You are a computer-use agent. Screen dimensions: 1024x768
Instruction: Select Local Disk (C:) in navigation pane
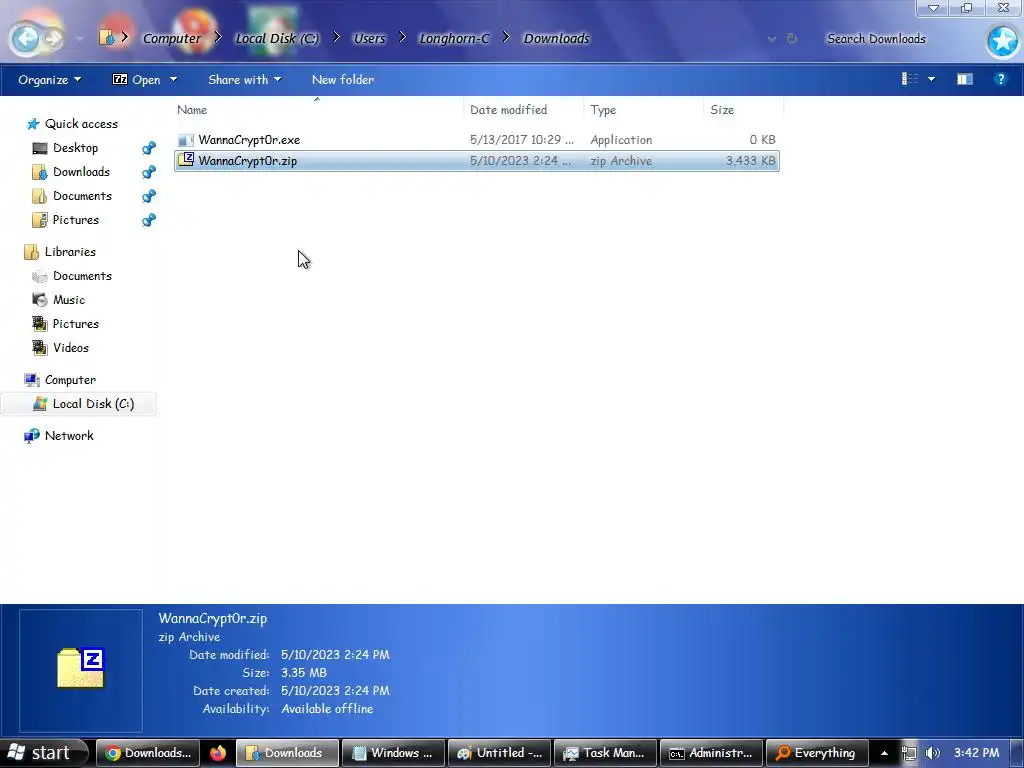pyautogui.click(x=78, y=404)
